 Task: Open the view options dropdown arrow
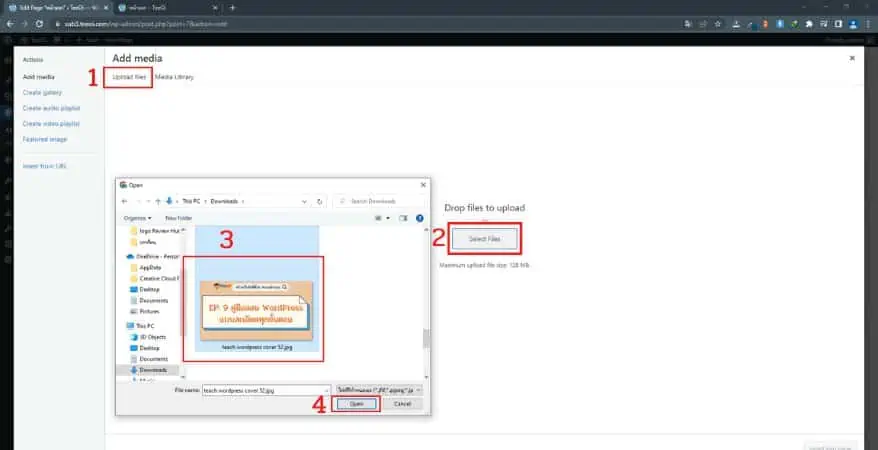pyautogui.click(x=388, y=218)
